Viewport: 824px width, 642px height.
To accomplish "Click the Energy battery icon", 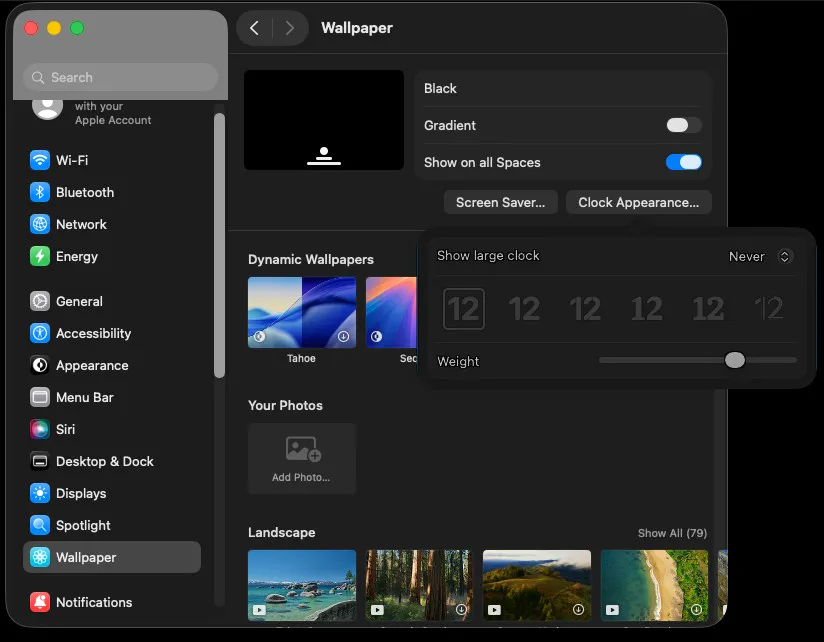I will pyautogui.click(x=40, y=256).
